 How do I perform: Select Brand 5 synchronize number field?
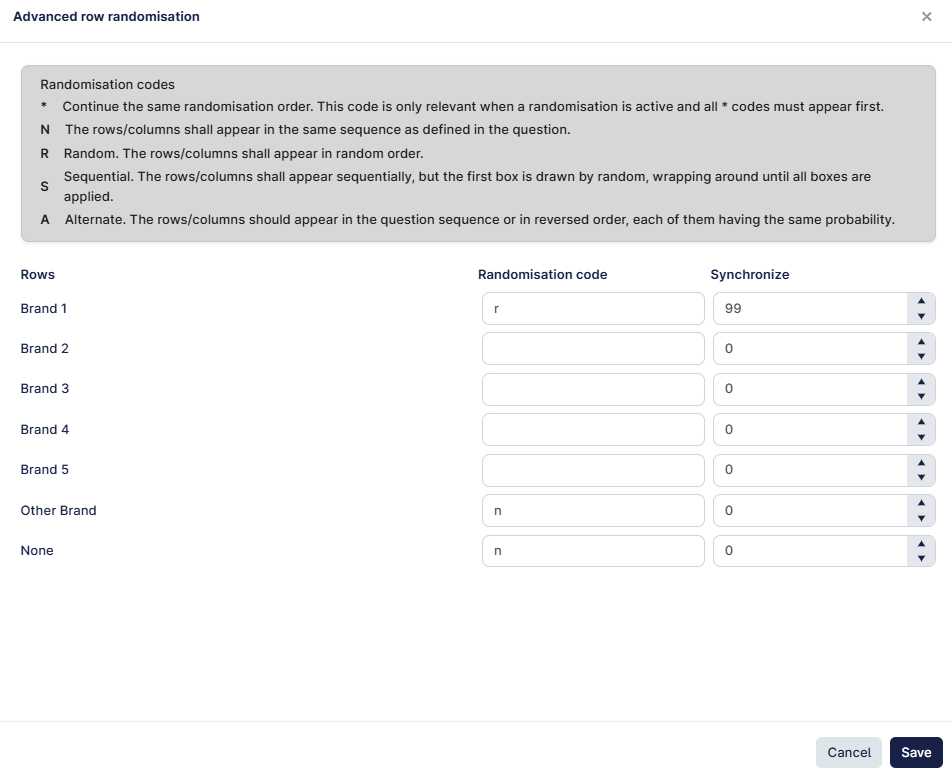[811, 470]
